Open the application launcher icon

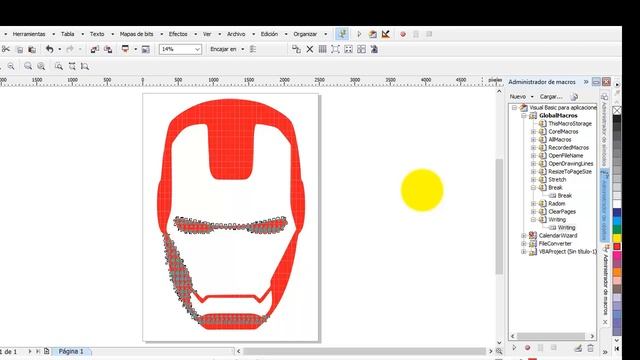(x=125, y=49)
